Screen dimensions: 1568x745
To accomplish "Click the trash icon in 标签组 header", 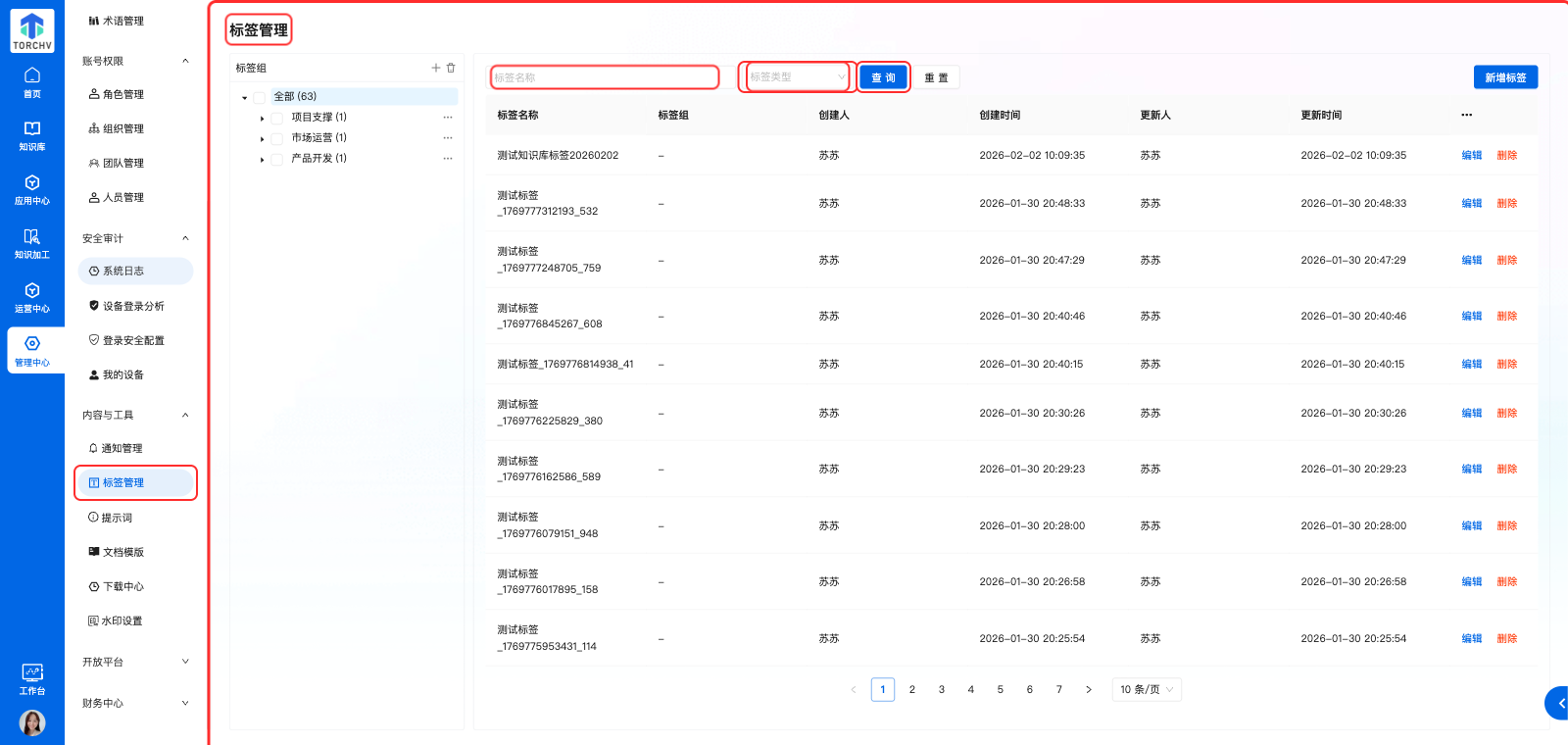I will click(451, 68).
